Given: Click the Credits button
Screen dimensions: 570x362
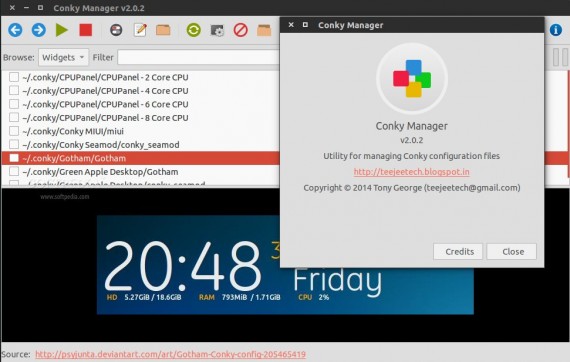Looking at the screenshot, I should point(458,252).
